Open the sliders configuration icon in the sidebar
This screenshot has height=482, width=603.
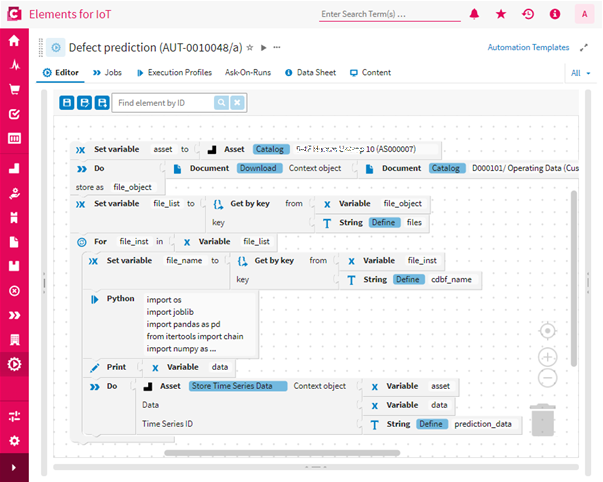[x=14, y=416]
